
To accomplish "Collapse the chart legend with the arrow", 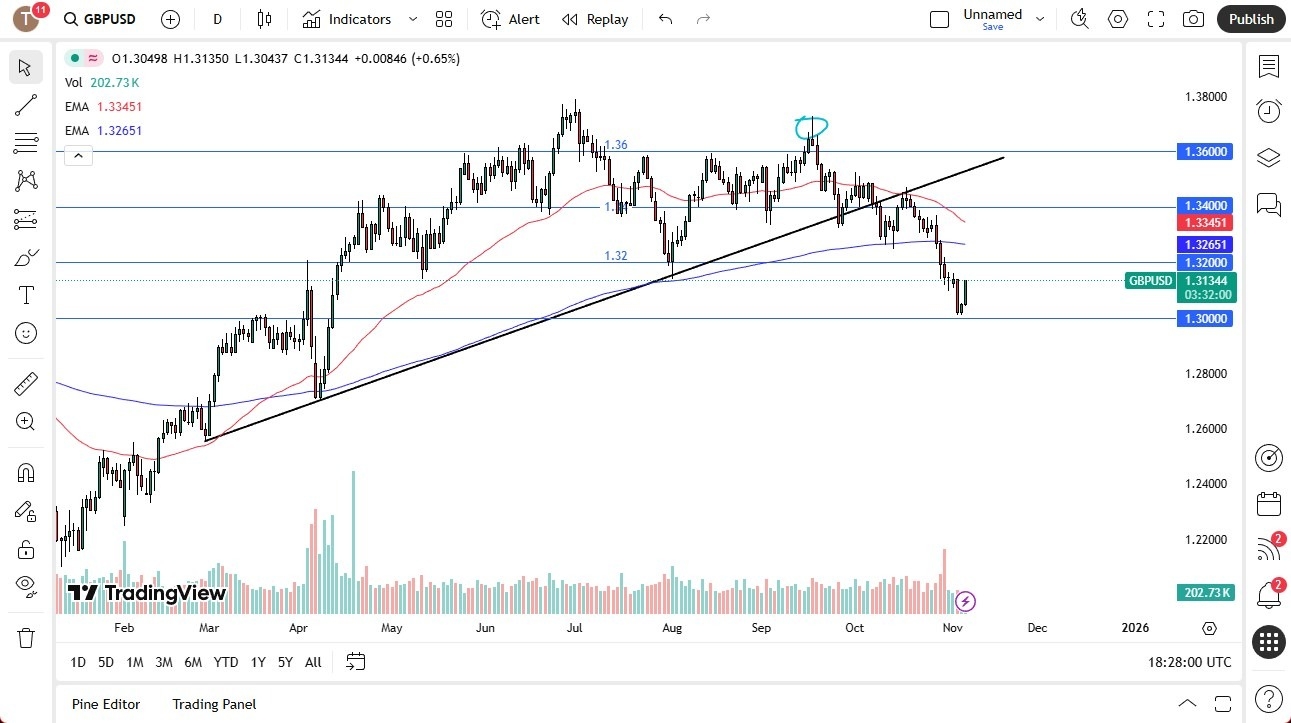I will [x=78, y=155].
